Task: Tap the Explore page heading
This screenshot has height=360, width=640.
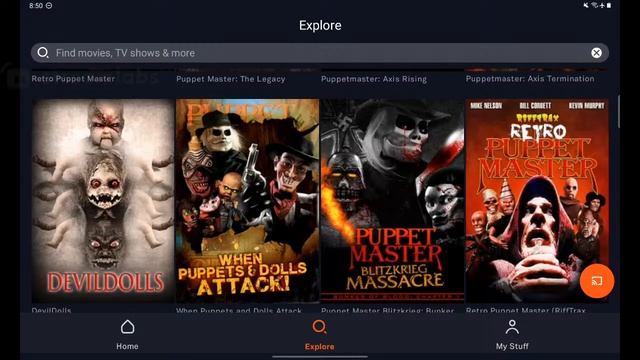Action: (320, 25)
